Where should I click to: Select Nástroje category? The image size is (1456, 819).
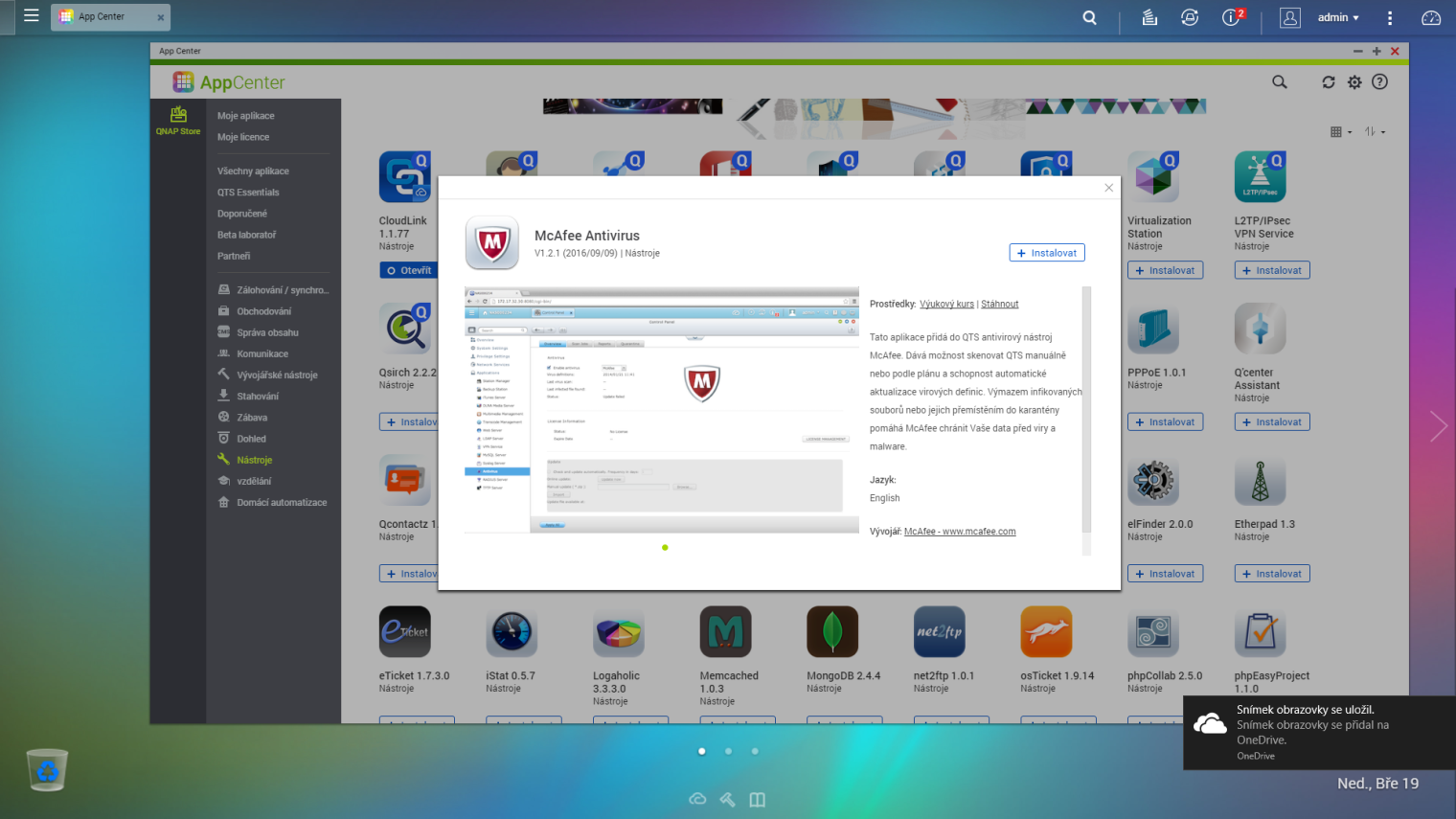click(x=245, y=460)
